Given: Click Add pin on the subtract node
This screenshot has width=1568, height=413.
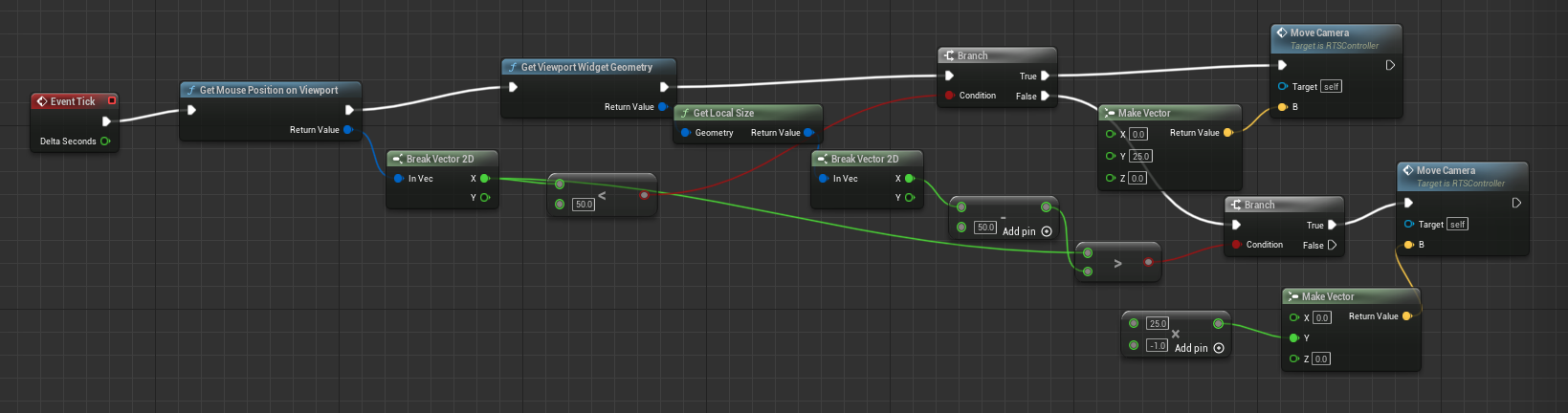Looking at the screenshot, I should pyautogui.click(x=1027, y=231).
